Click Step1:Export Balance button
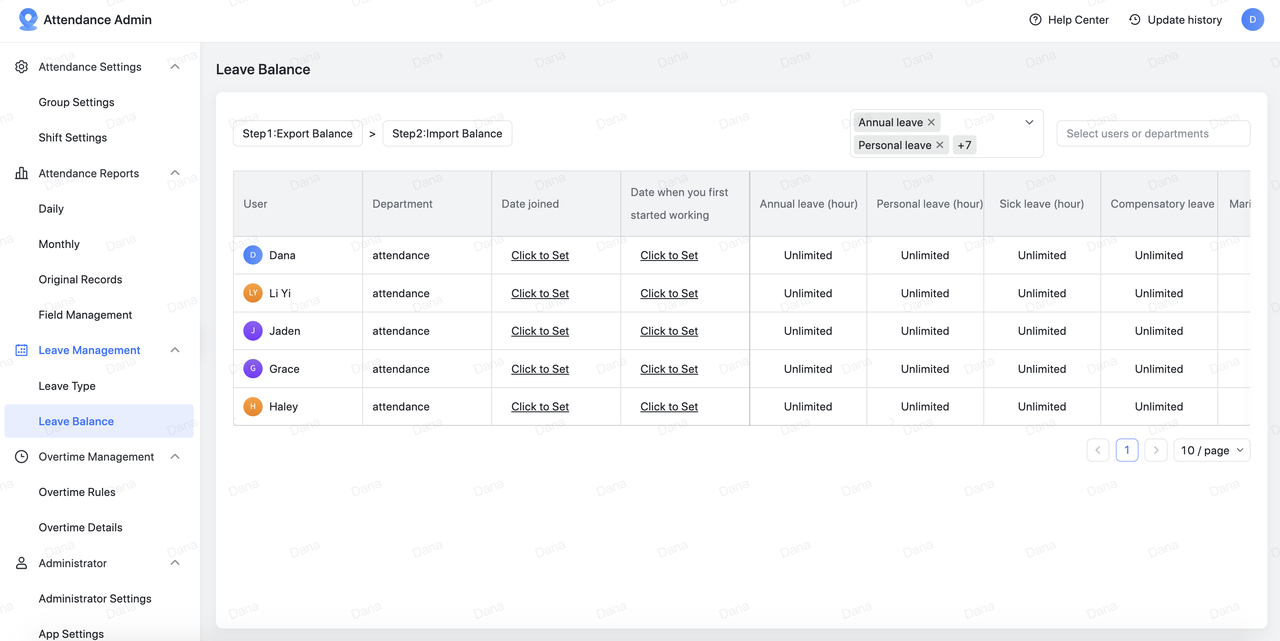Viewport: 1280px width, 641px height. (297, 134)
